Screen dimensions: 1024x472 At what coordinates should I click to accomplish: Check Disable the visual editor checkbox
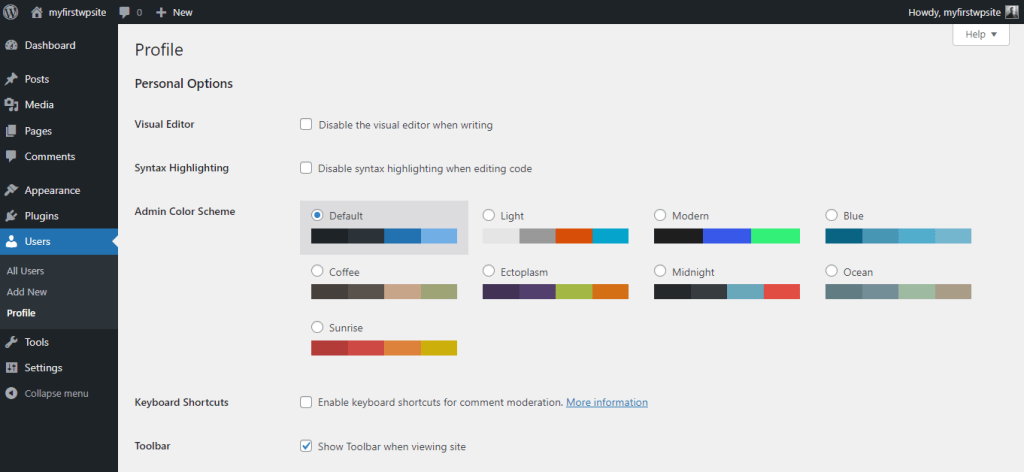306,124
